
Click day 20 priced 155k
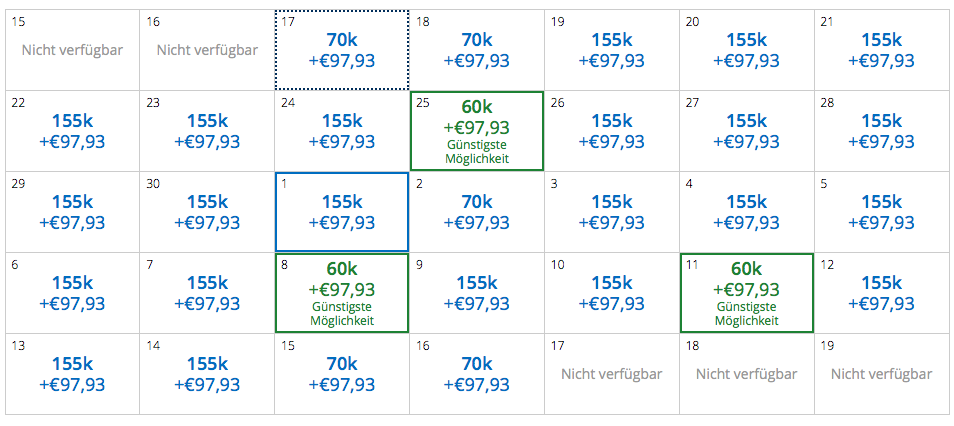[746, 50]
